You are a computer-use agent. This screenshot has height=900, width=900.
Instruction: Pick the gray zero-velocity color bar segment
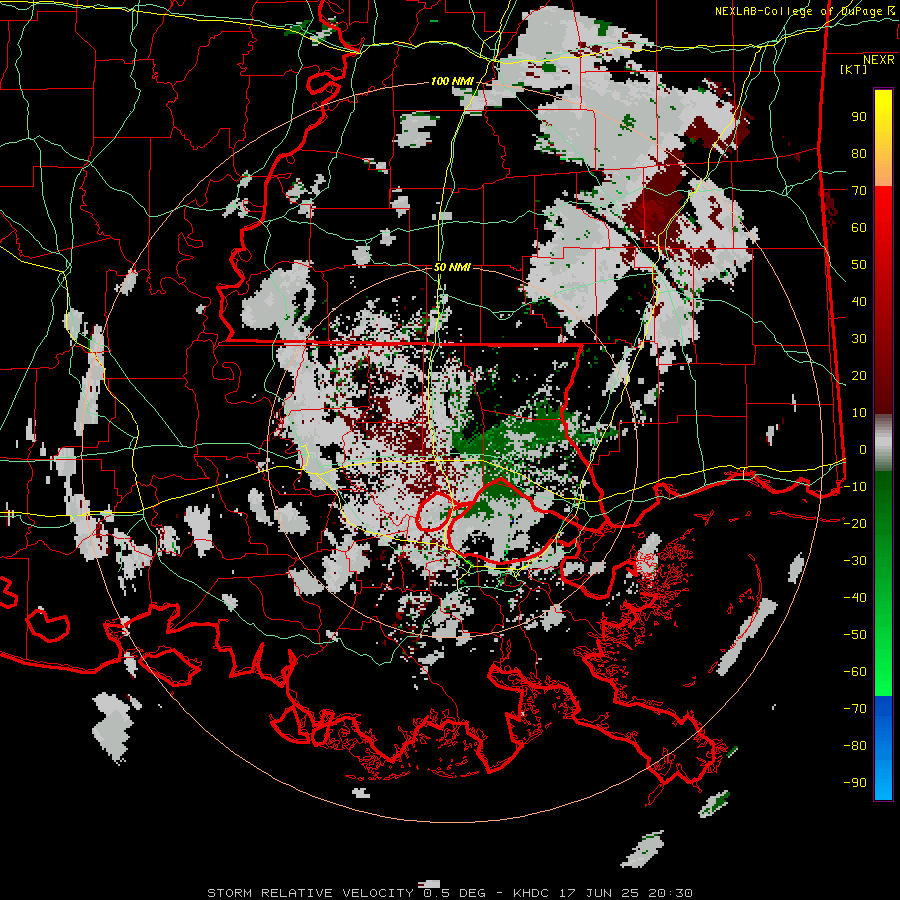tap(883, 443)
